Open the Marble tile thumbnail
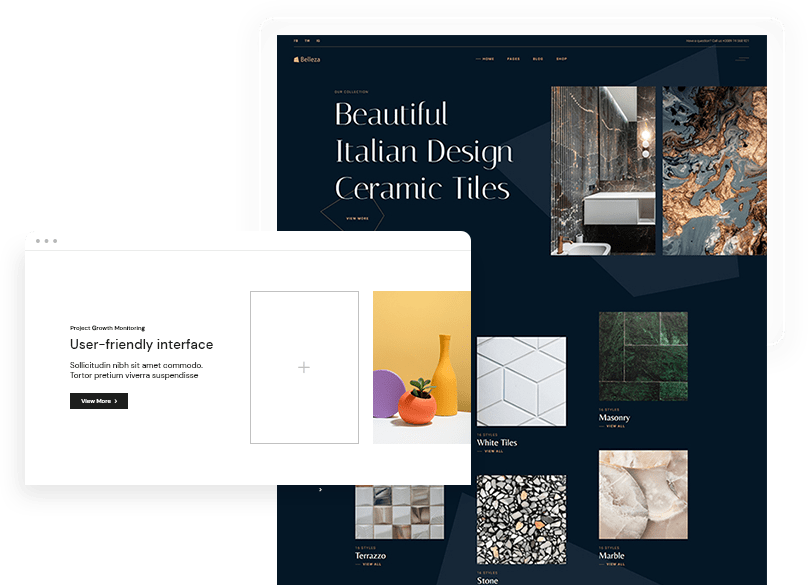The image size is (808, 585). 642,494
